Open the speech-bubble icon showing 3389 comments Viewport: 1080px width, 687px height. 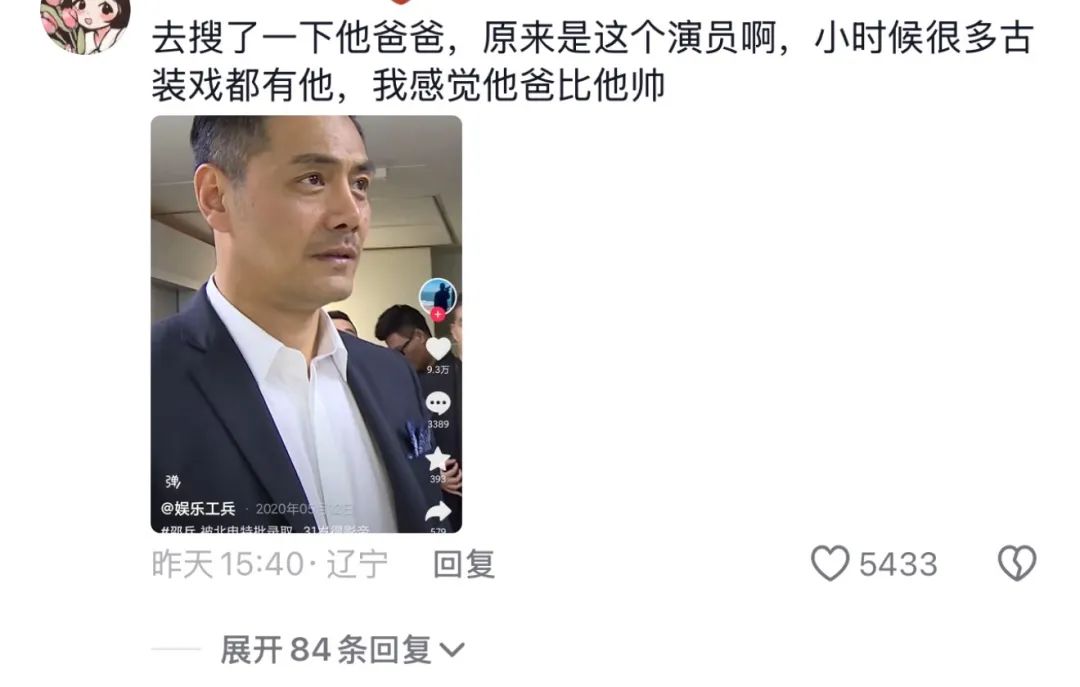coord(437,403)
